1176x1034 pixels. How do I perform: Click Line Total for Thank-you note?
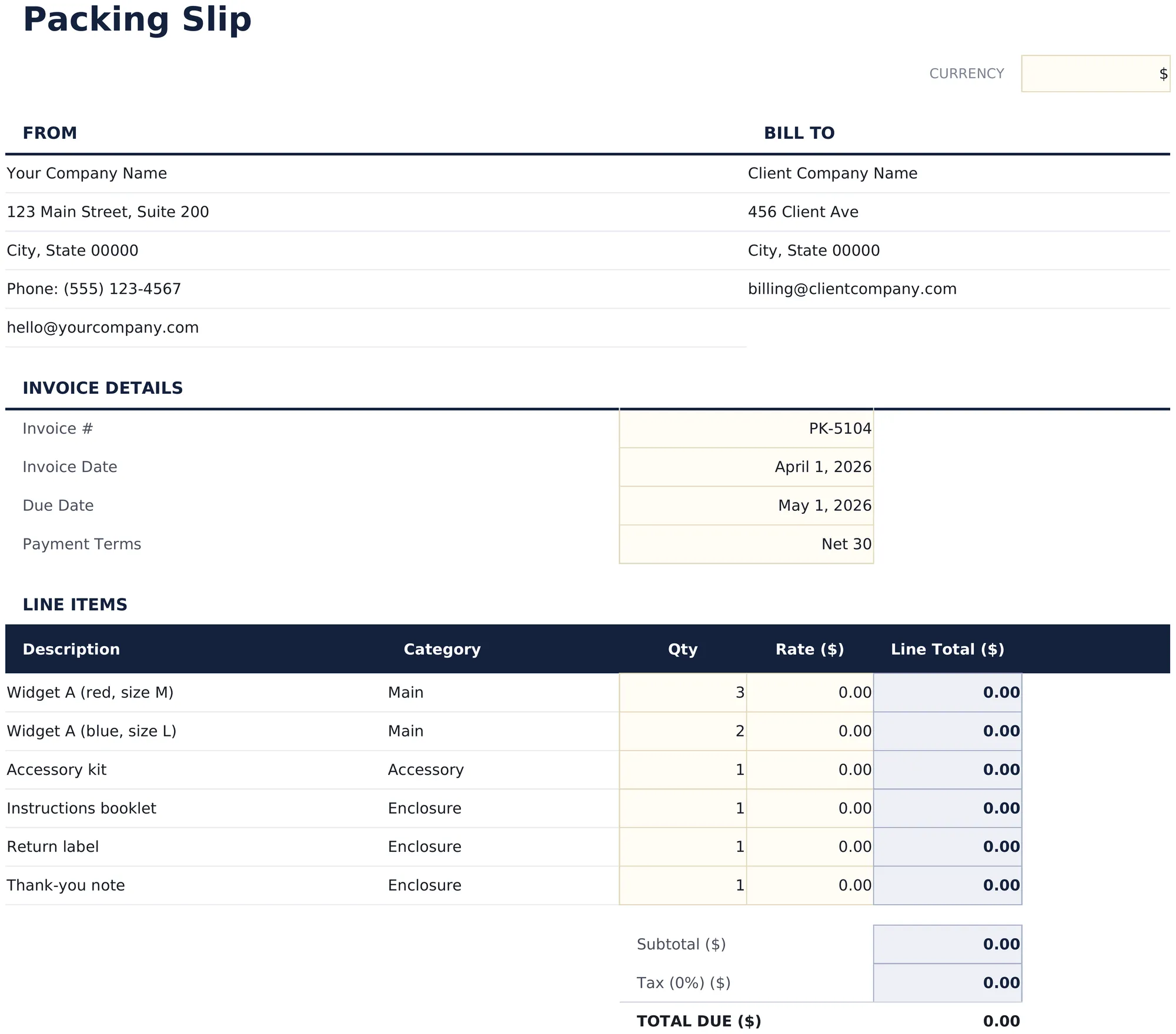coord(947,885)
